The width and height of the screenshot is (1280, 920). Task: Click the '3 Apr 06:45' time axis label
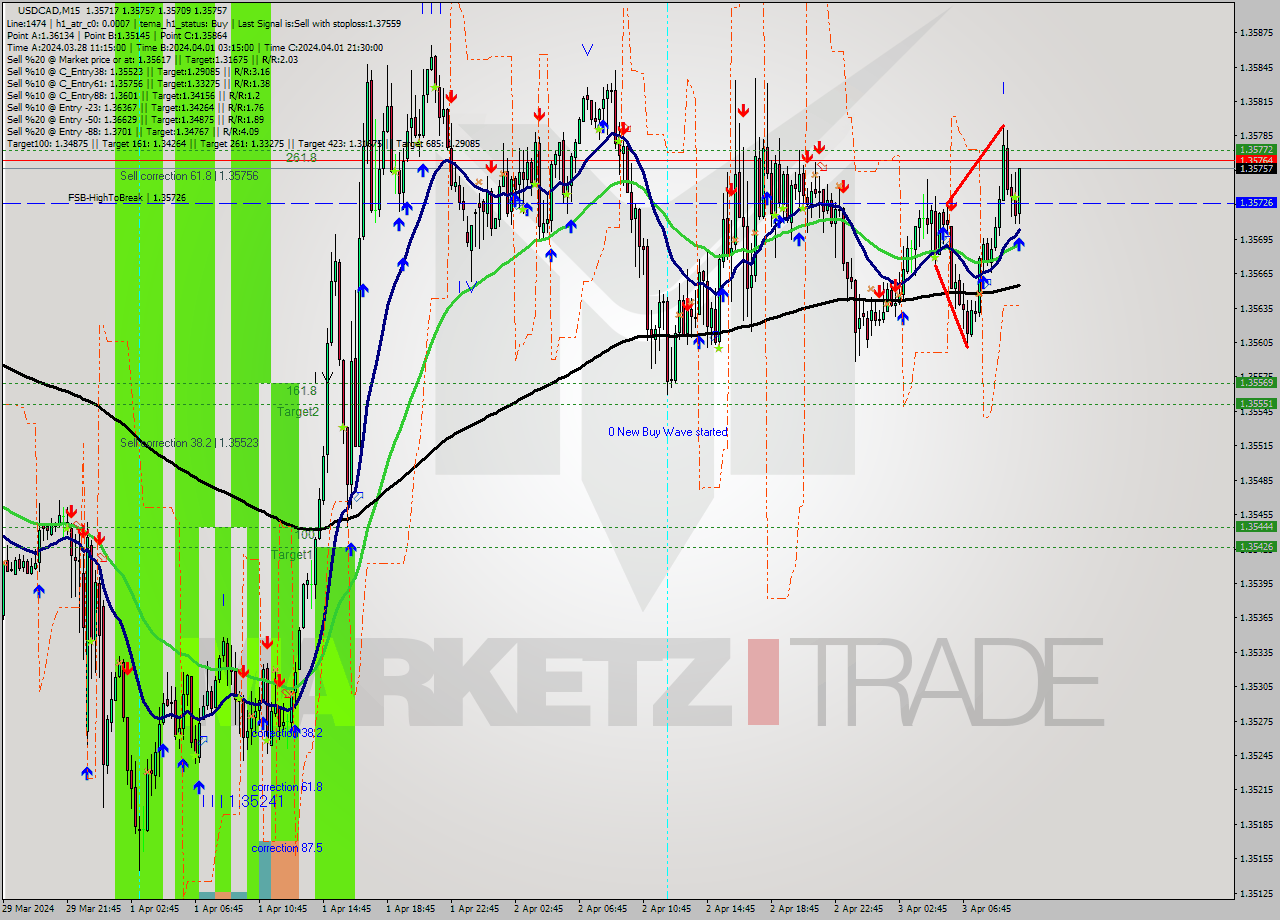pos(986,909)
